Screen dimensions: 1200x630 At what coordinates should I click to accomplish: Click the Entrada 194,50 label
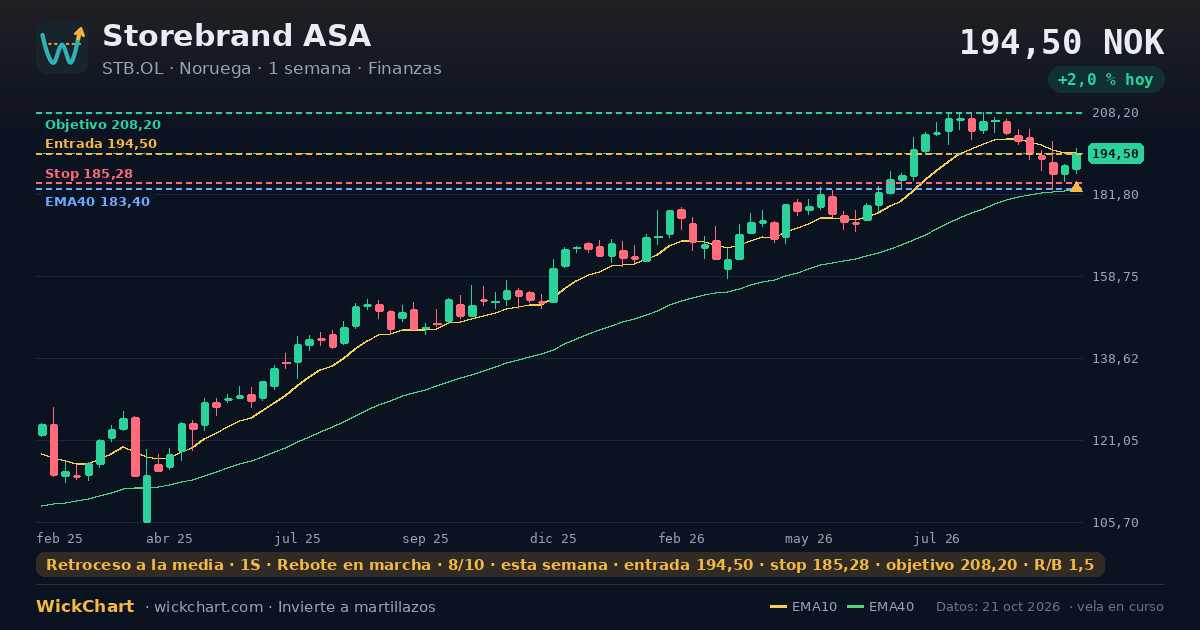(x=101, y=144)
